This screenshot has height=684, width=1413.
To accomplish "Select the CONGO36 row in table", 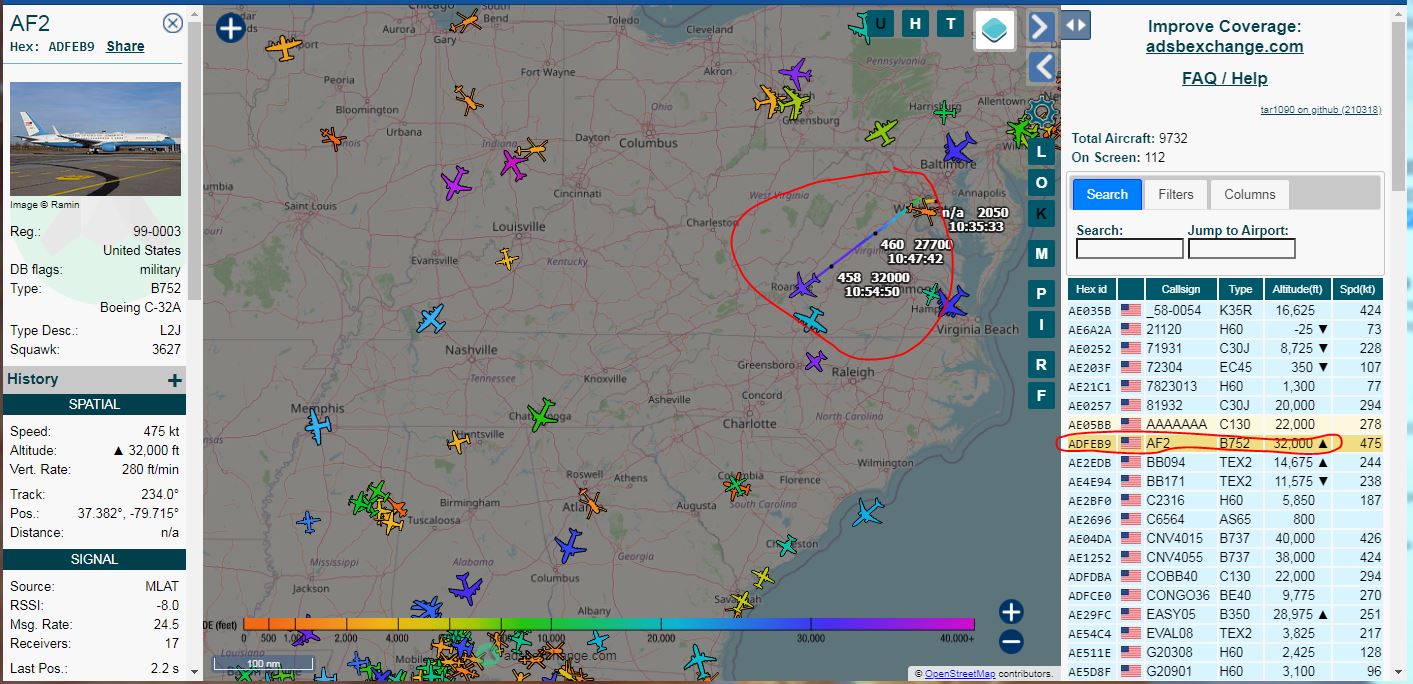I will tap(1226, 595).
